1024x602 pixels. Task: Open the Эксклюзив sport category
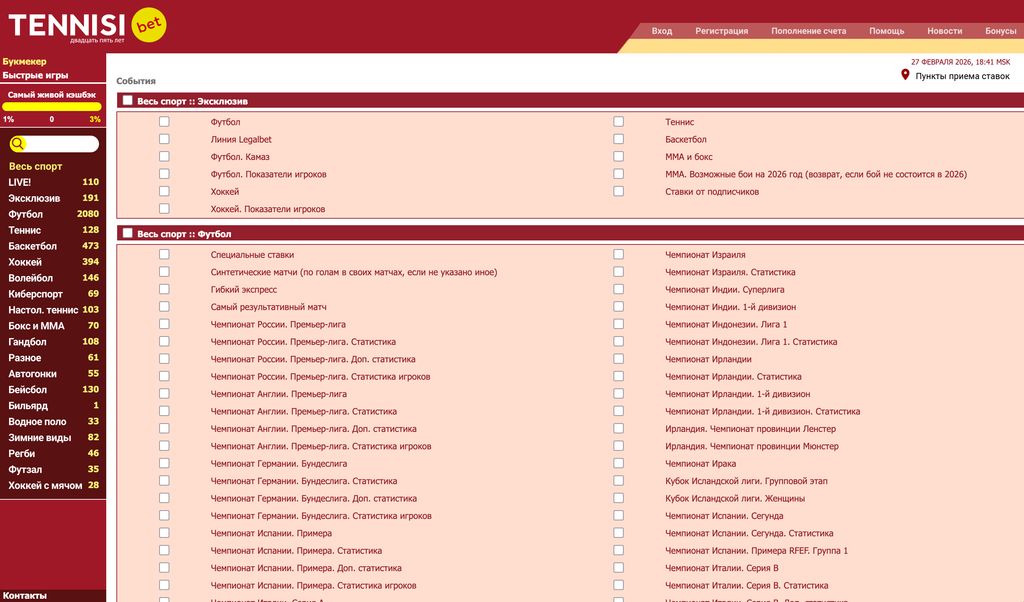[53, 198]
